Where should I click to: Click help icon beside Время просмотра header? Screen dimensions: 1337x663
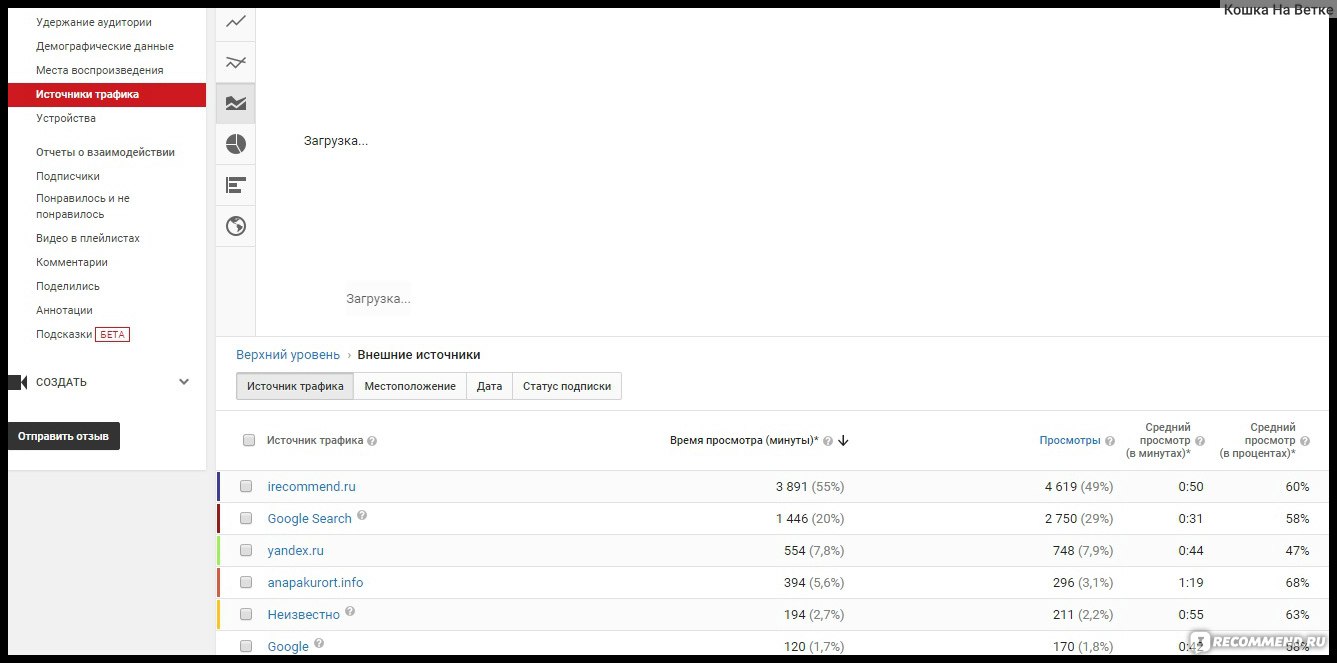tap(828, 441)
